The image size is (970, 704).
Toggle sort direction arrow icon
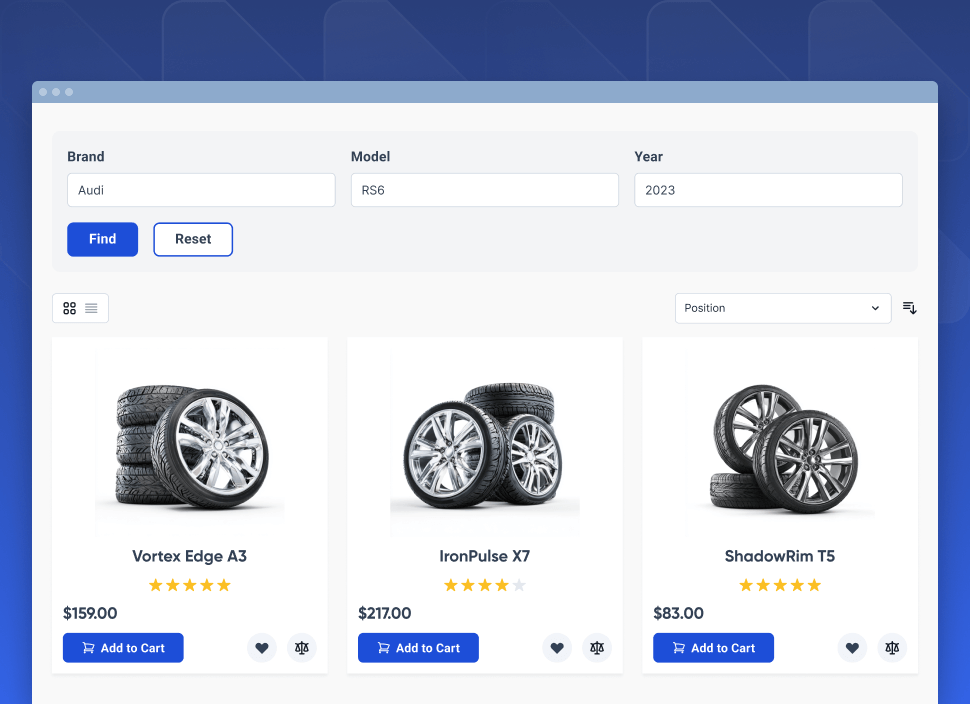[909, 308]
